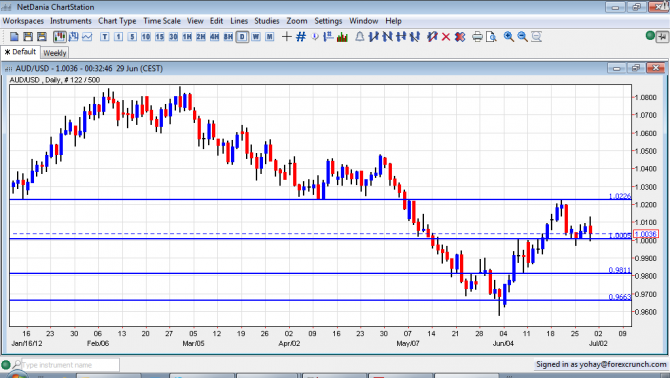Switch to 2H time scale

(x=201, y=37)
